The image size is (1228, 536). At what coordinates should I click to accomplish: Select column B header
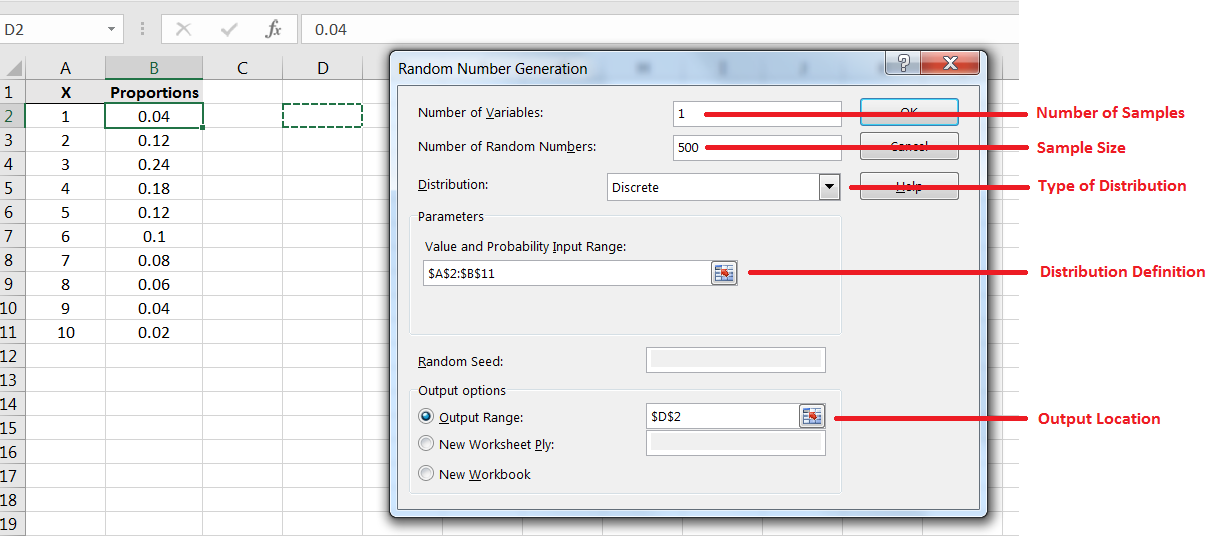(154, 68)
